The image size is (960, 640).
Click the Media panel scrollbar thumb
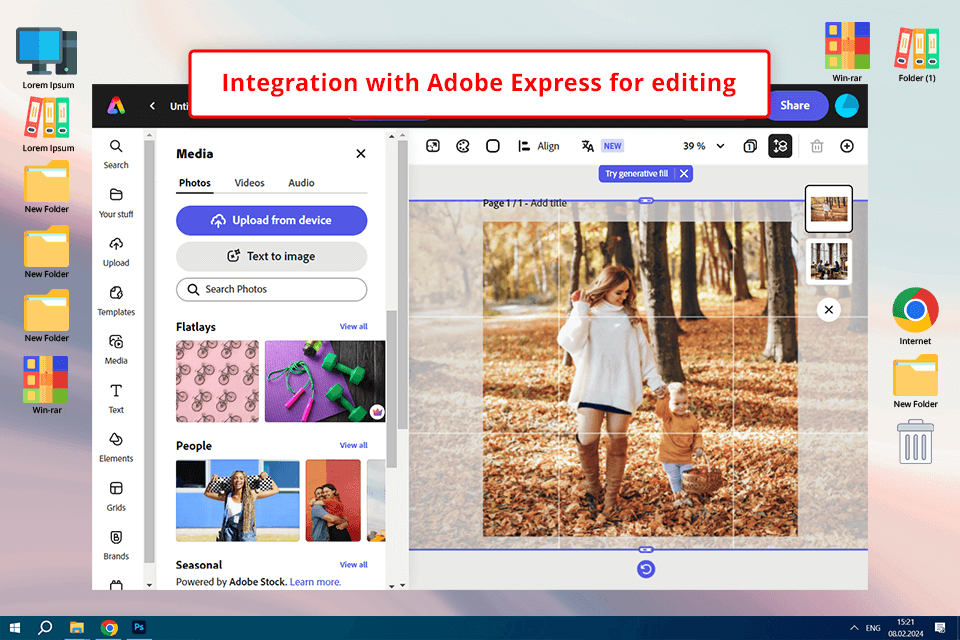pyautogui.click(x=391, y=389)
